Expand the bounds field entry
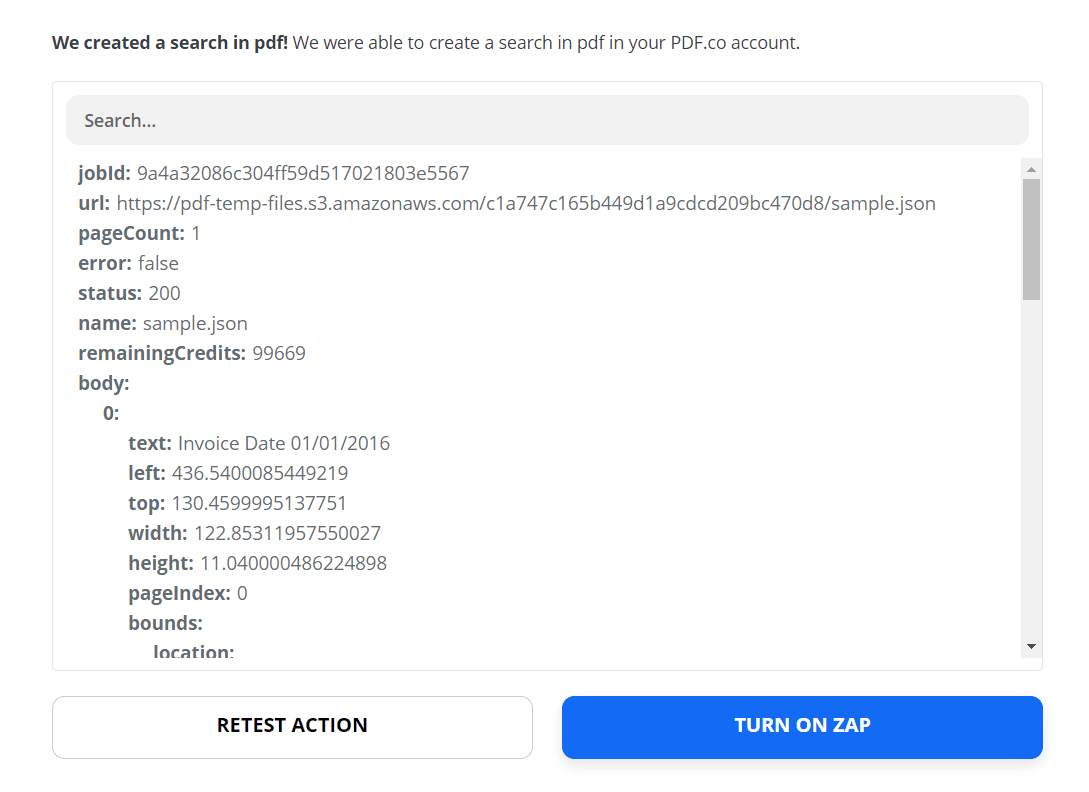The width and height of the screenshot is (1089, 792). tap(166, 622)
